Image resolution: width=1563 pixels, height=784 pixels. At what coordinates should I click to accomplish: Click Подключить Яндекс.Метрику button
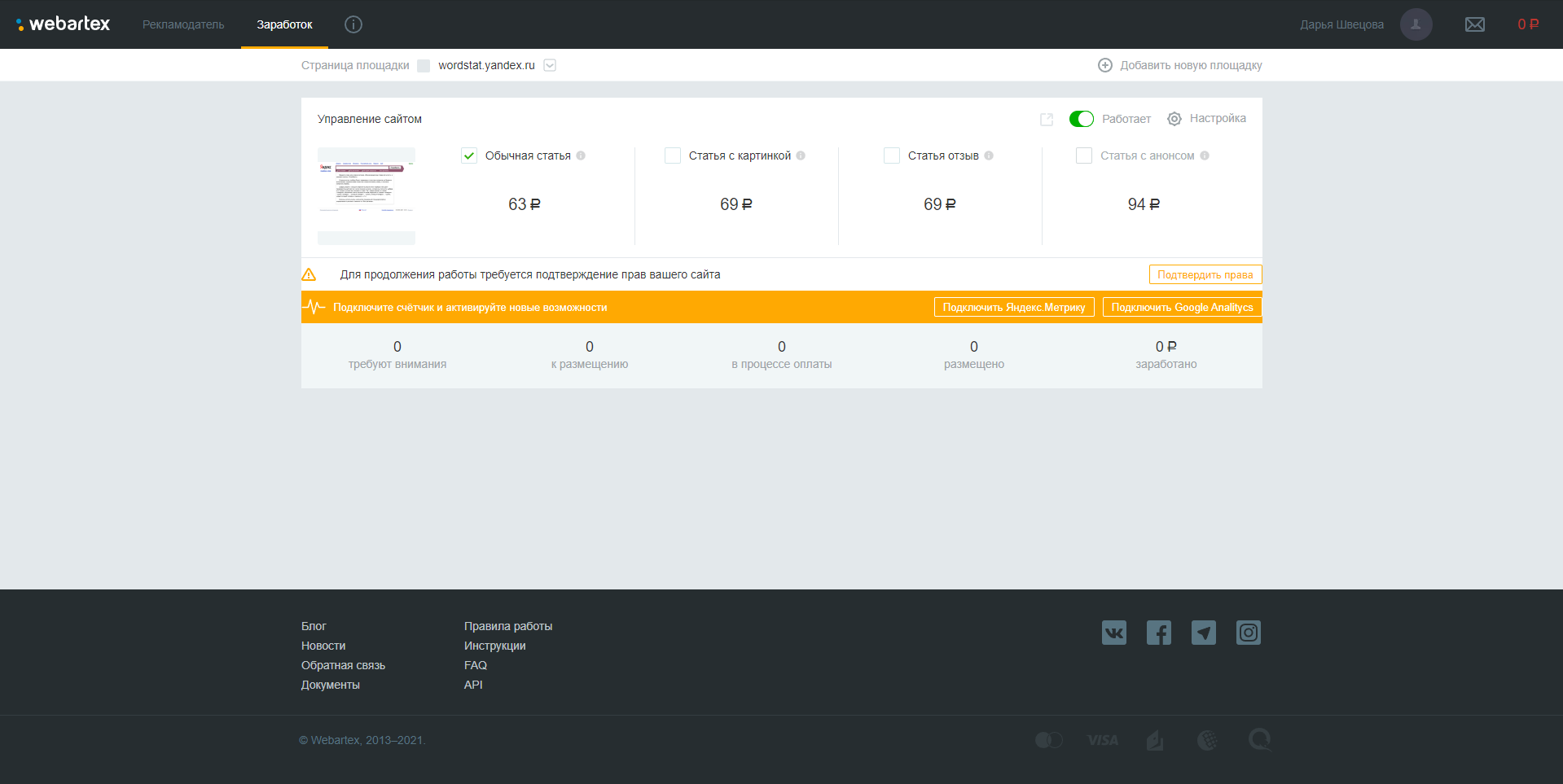coord(1014,307)
